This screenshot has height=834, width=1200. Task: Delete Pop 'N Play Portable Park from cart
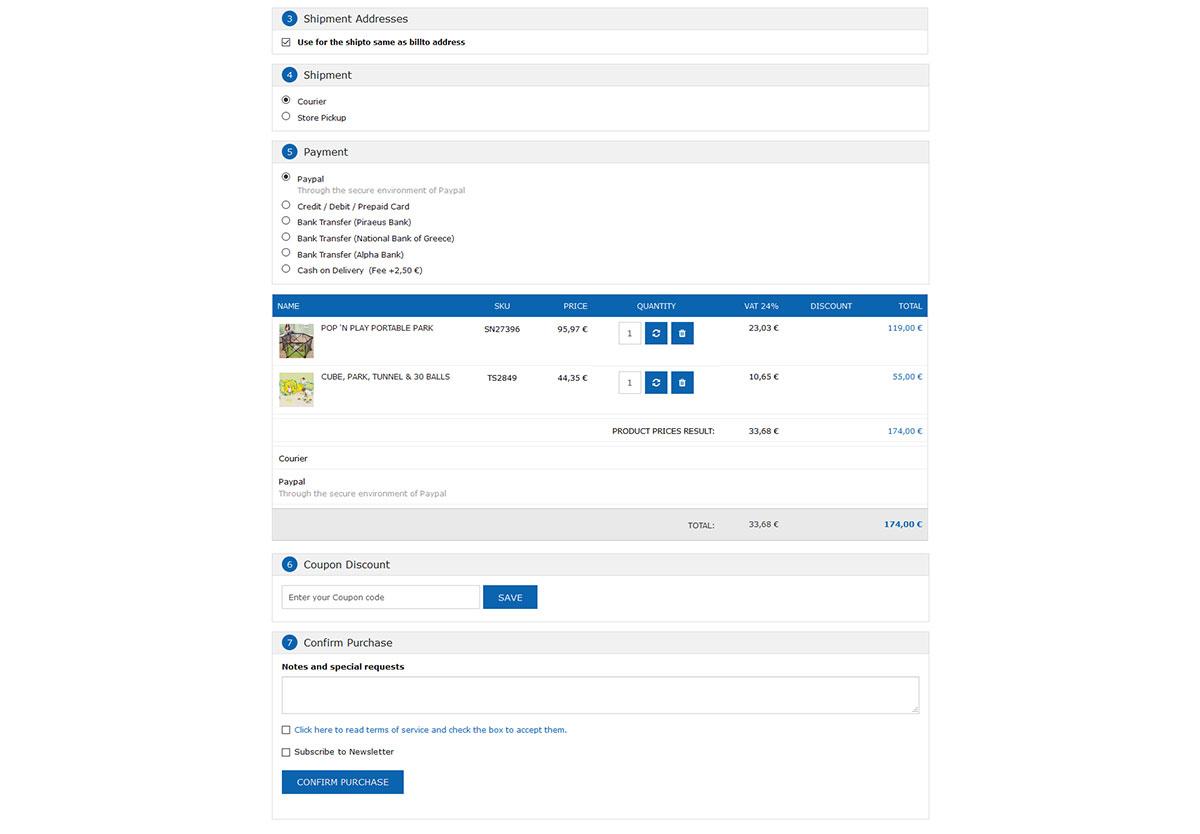pos(682,333)
